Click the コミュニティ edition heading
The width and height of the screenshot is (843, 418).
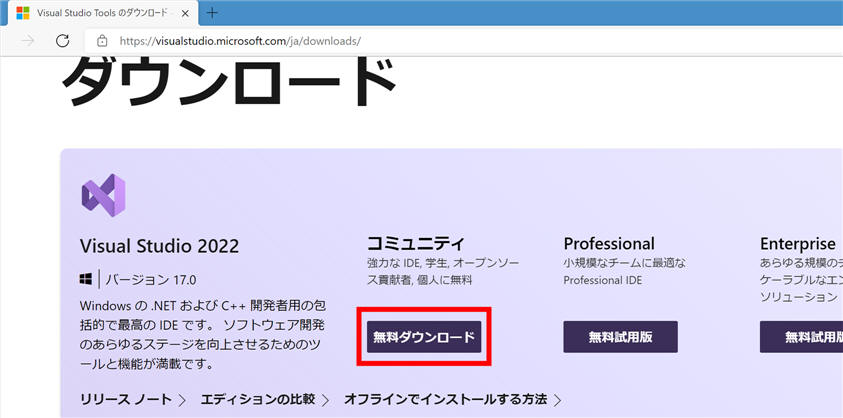click(416, 243)
